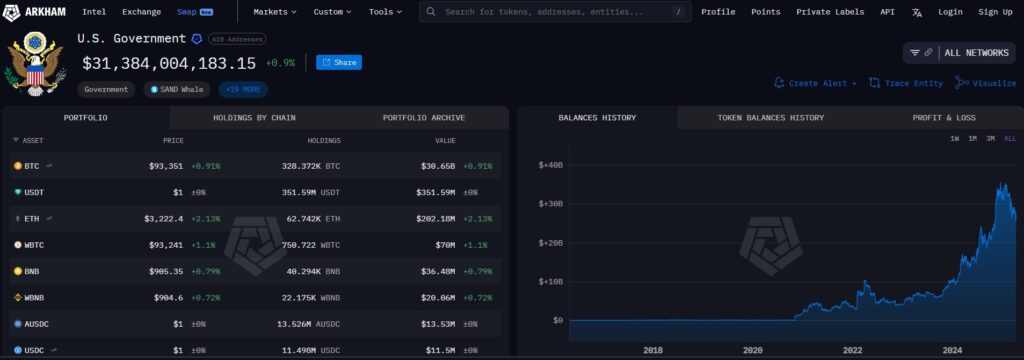Click the $31,384,004,183.15 total balance
Viewport: 1024px width, 360px height.
168,63
